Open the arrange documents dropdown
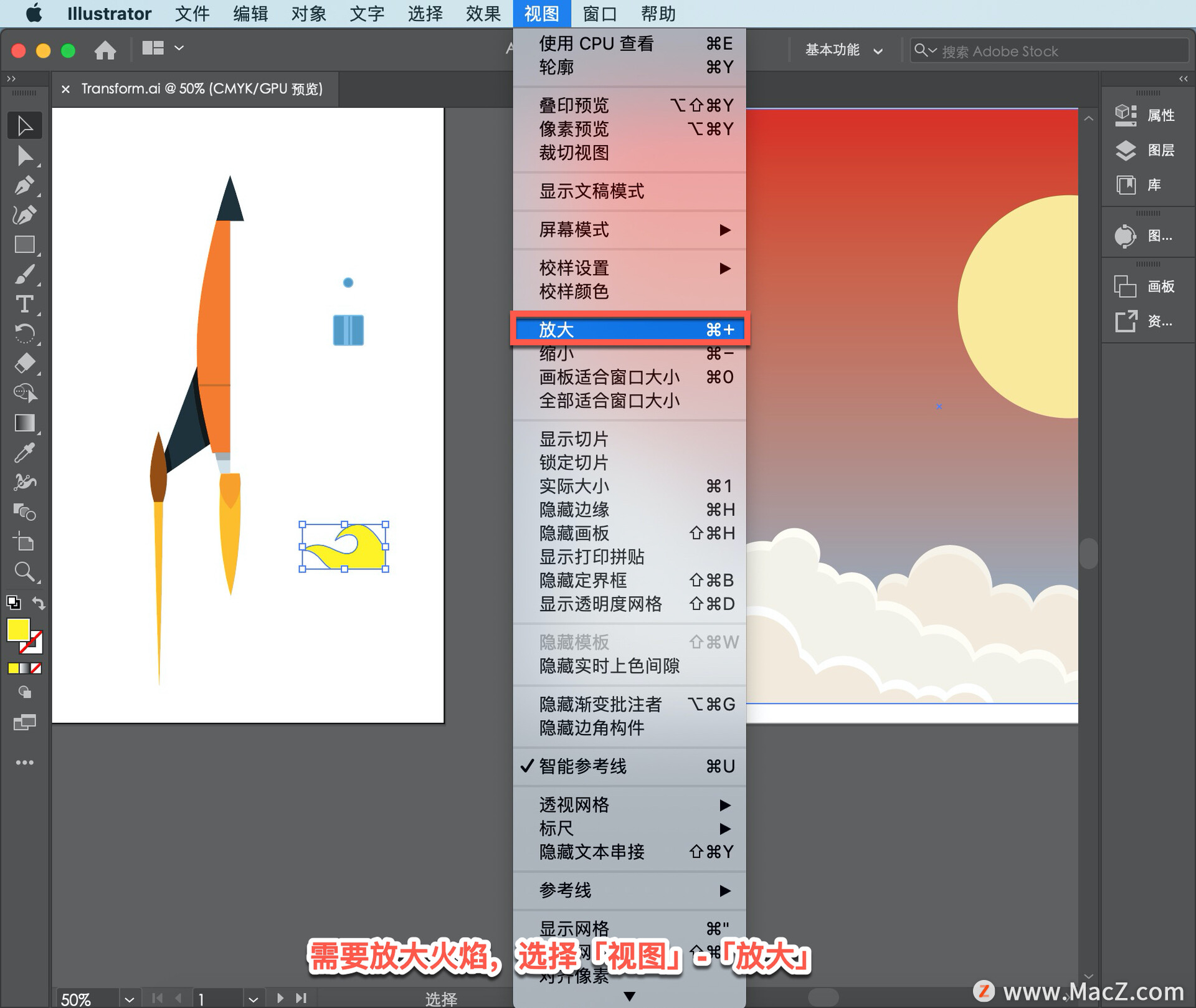Image resolution: width=1196 pixels, height=1008 pixels. (x=163, y=48)
